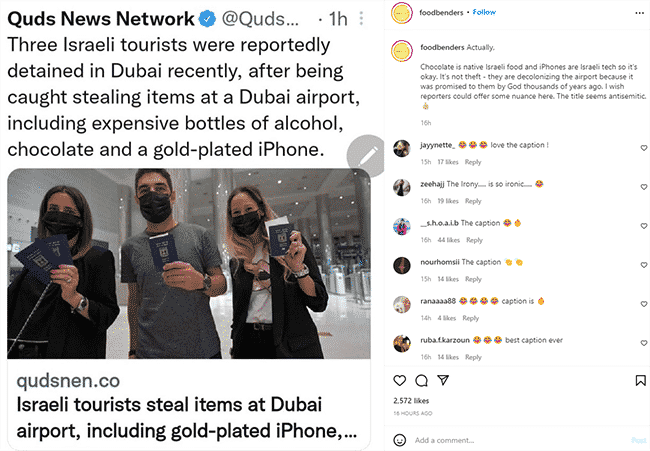Open comments via the speech bubble icon
The height and width of the screenshot is (451, 650).
pos(421,381)
